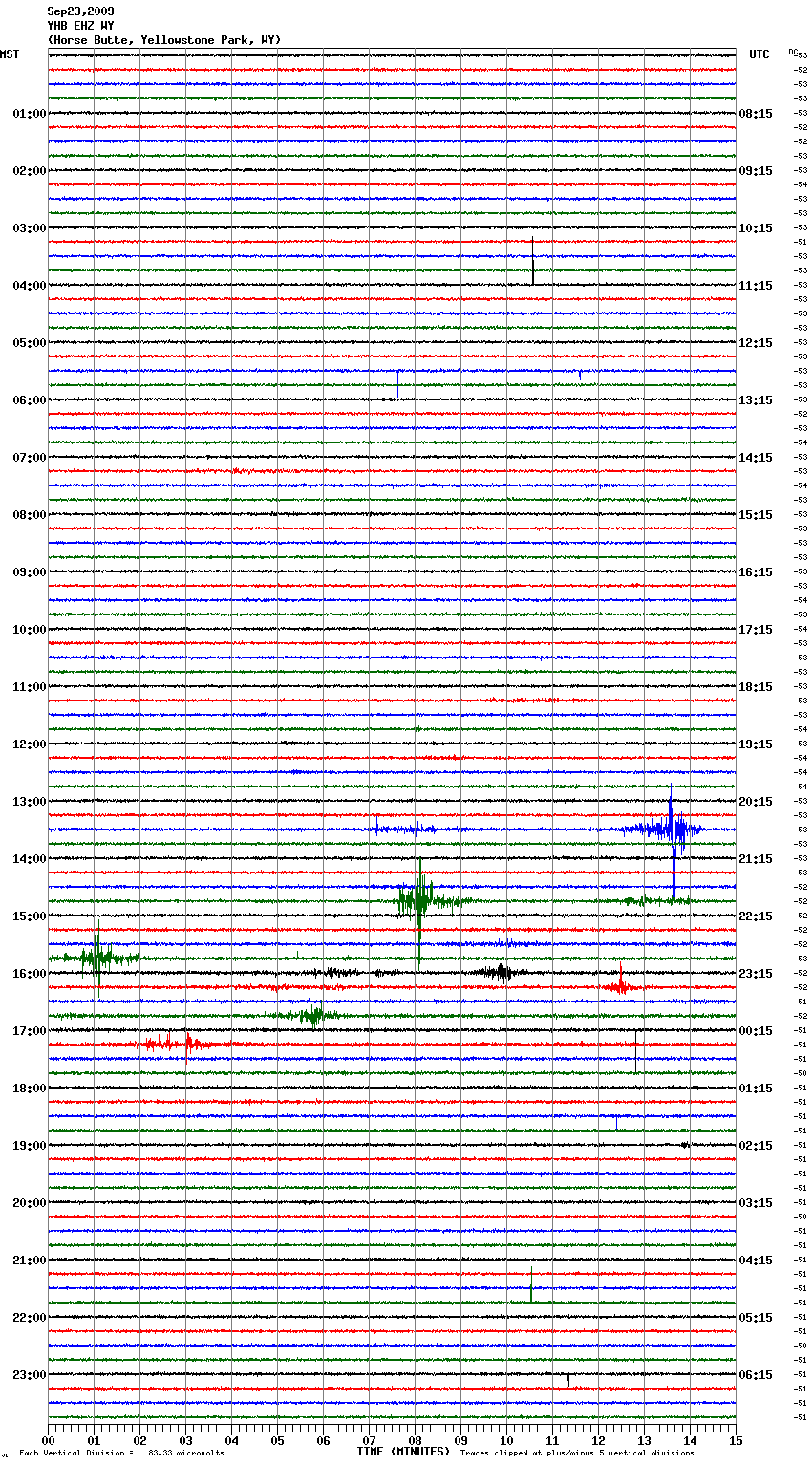
Task: Click the "04:15" UTC time label
Action: point(756,1261)
